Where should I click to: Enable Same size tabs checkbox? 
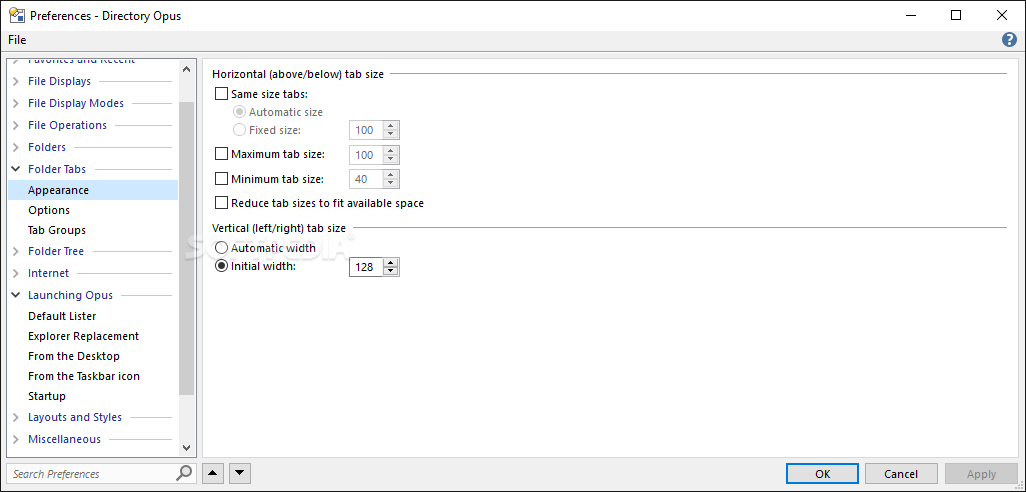(x=222, y=94)
